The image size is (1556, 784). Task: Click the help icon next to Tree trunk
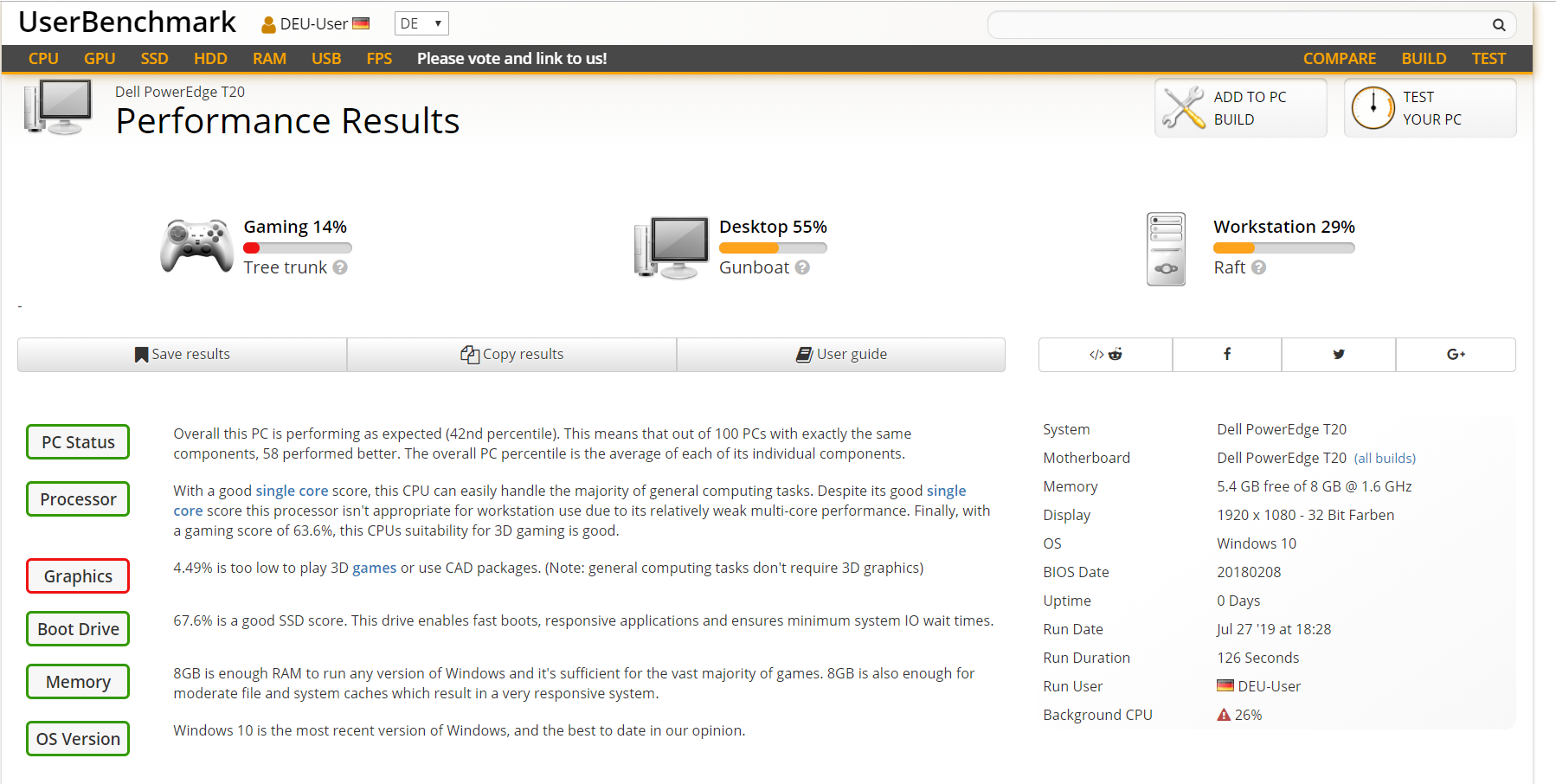340,267
